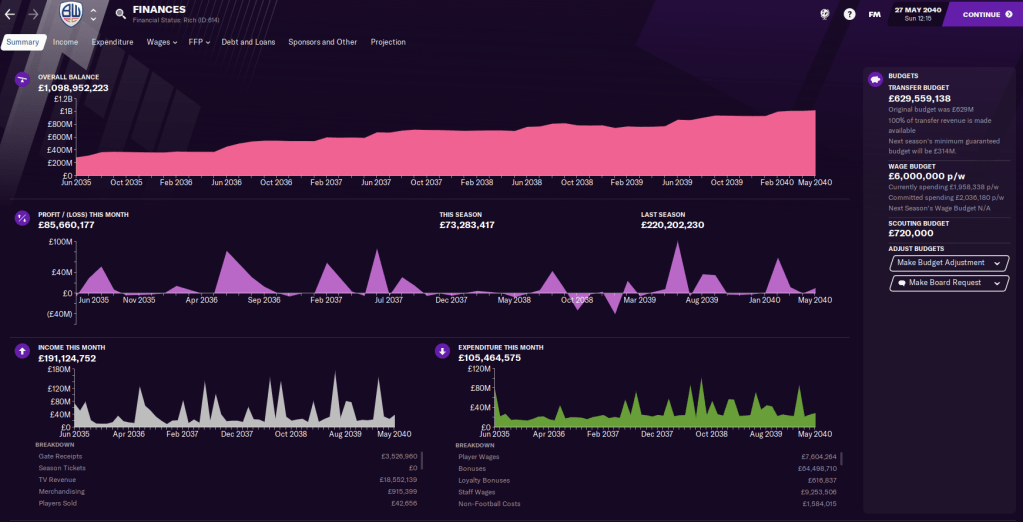Click the Expenditure This Month arrow icon

click(x=442, y=351)
